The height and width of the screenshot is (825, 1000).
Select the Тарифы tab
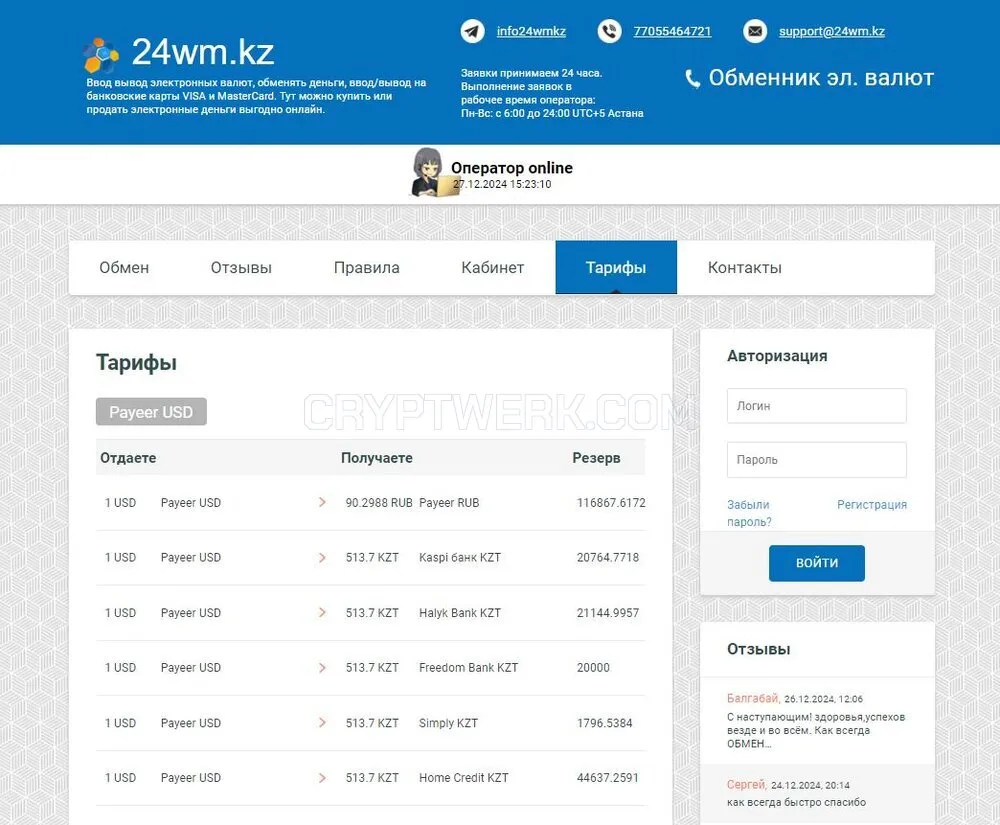[x=616, y=268]
